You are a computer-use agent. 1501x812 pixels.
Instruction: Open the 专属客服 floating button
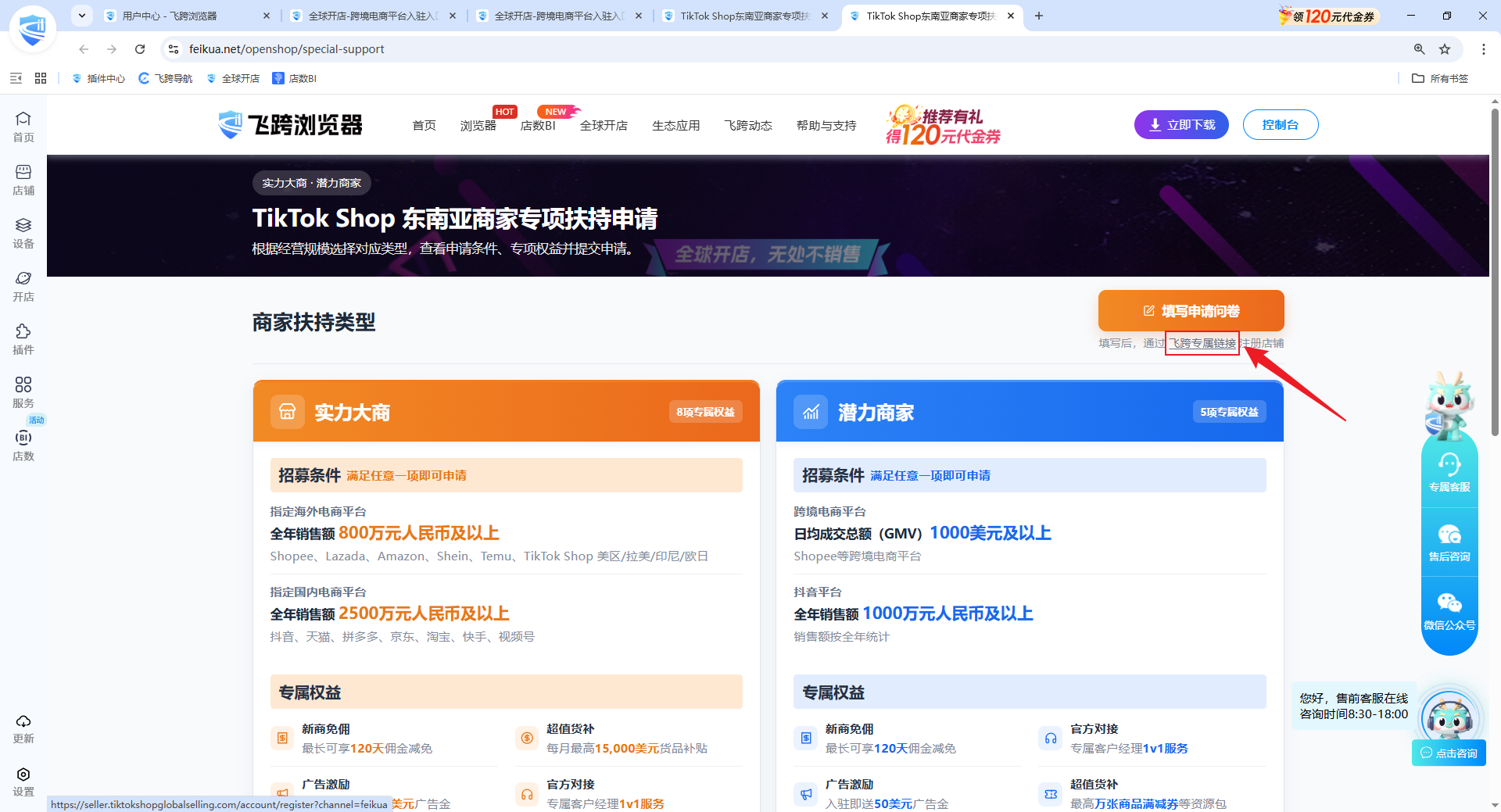[x=1449, y=474]
